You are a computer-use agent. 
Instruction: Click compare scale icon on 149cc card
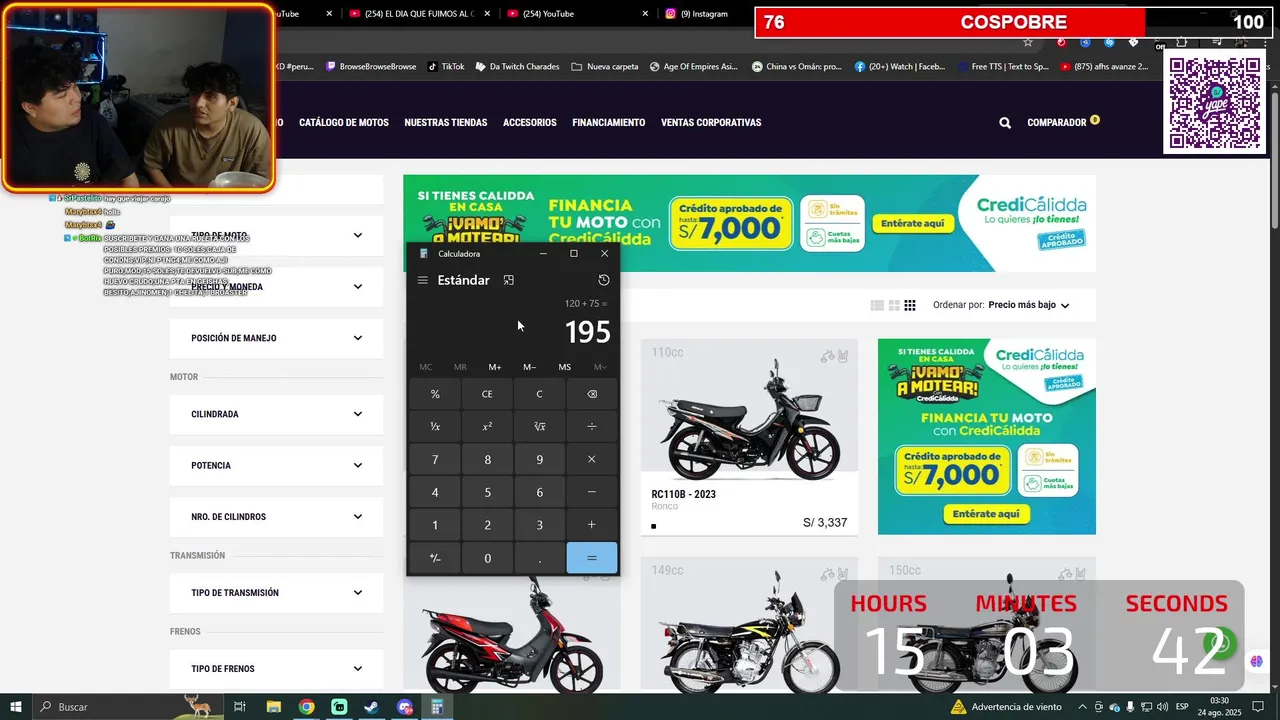point(827,574)
